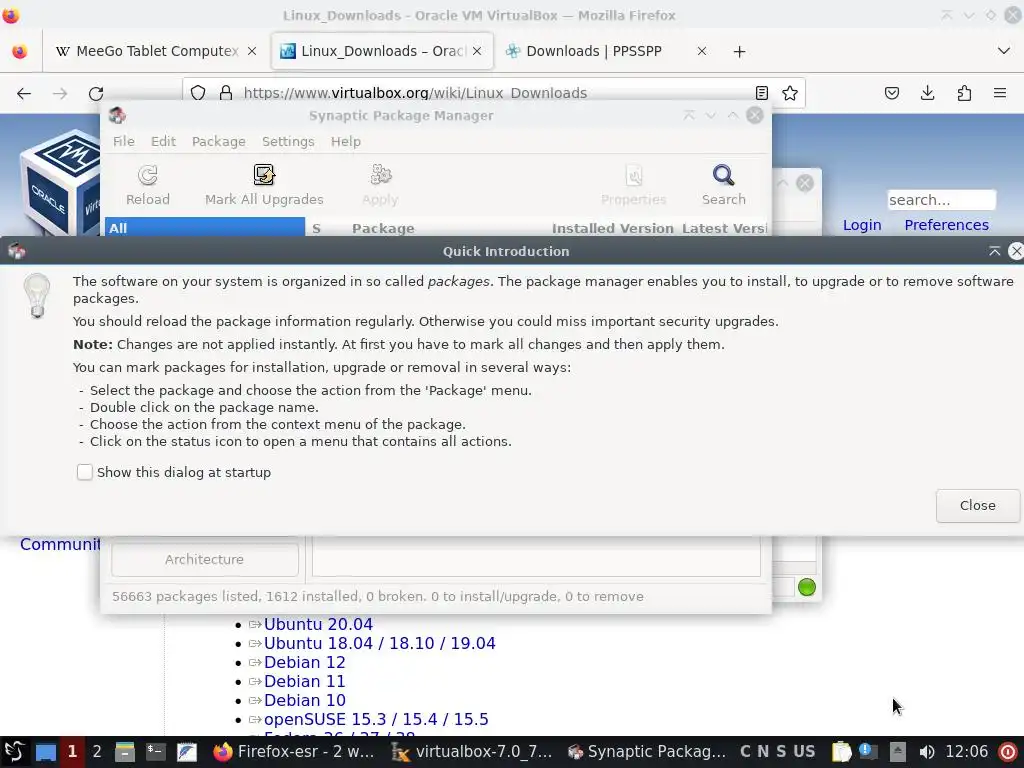
Task: Click the show desktop taskbar icon
Action: 46,752
